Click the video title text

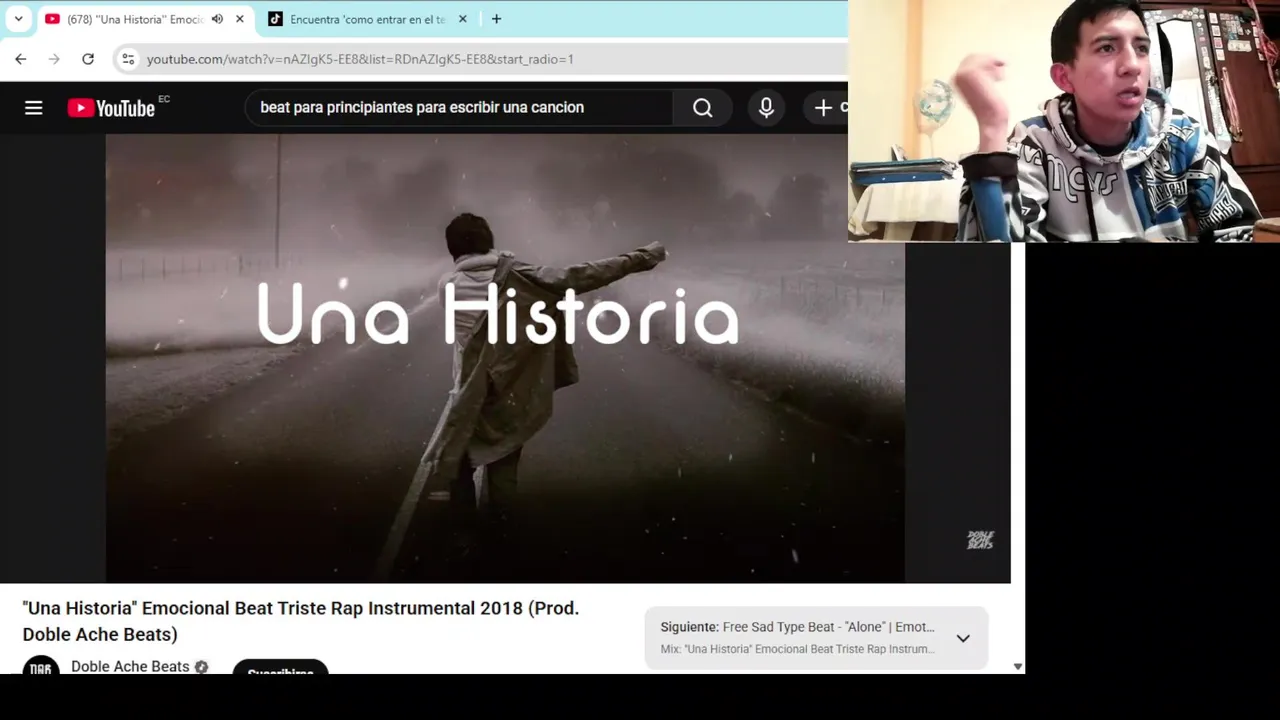pos(301,621)
